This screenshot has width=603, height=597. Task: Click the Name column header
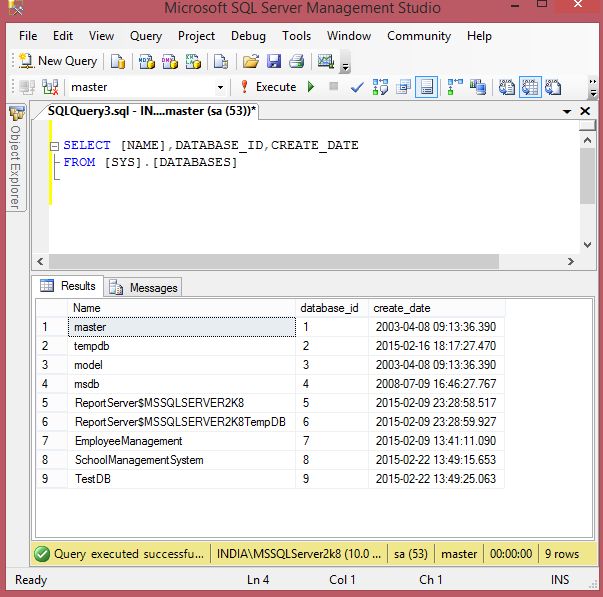pyautogui.click(x=182, y=308)
